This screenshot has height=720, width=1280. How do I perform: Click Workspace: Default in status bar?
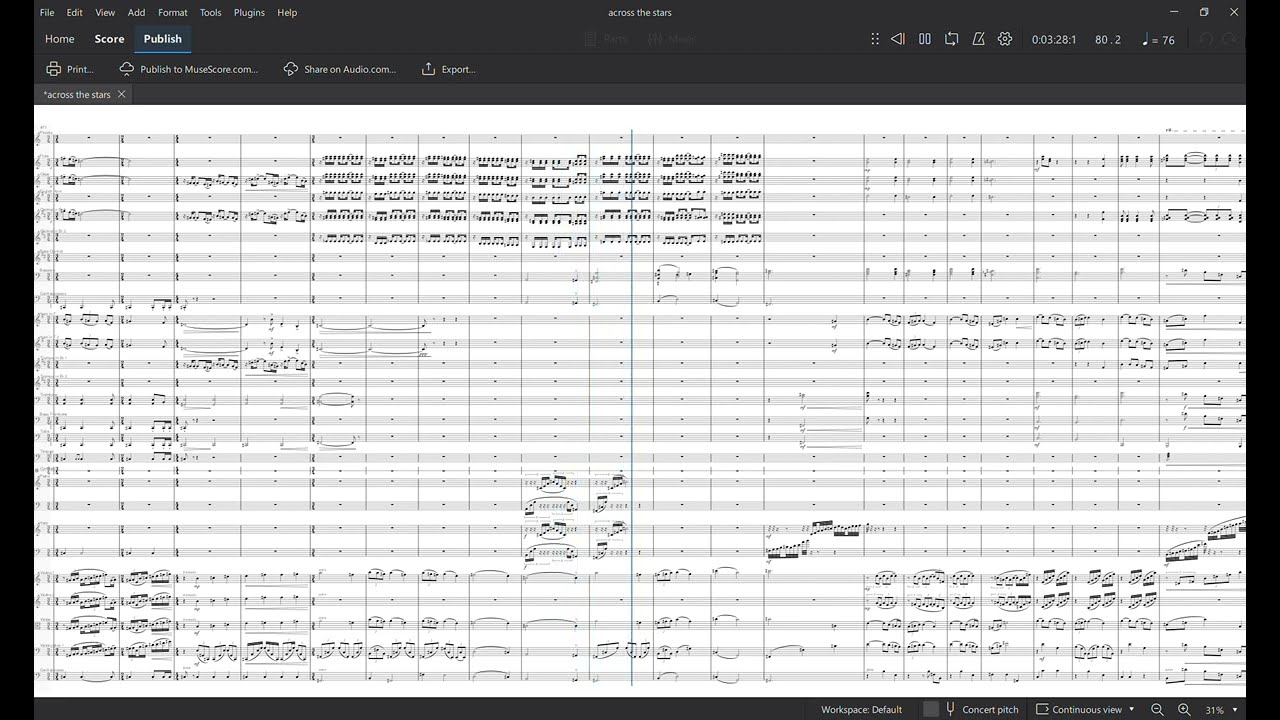(861, 709)
